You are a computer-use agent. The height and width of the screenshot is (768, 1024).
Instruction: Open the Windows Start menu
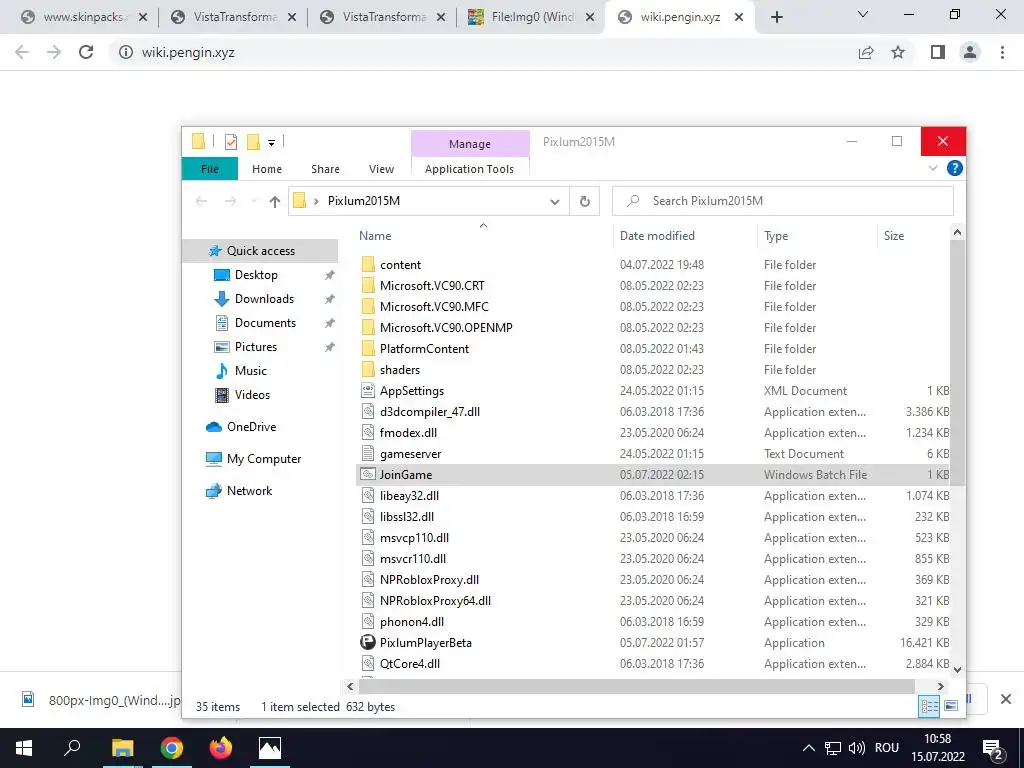tap(24, 748)
